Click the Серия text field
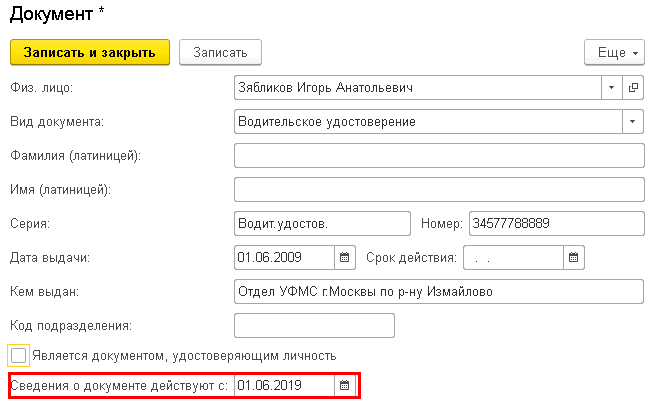652x417 pixels. tap(322, 224)
